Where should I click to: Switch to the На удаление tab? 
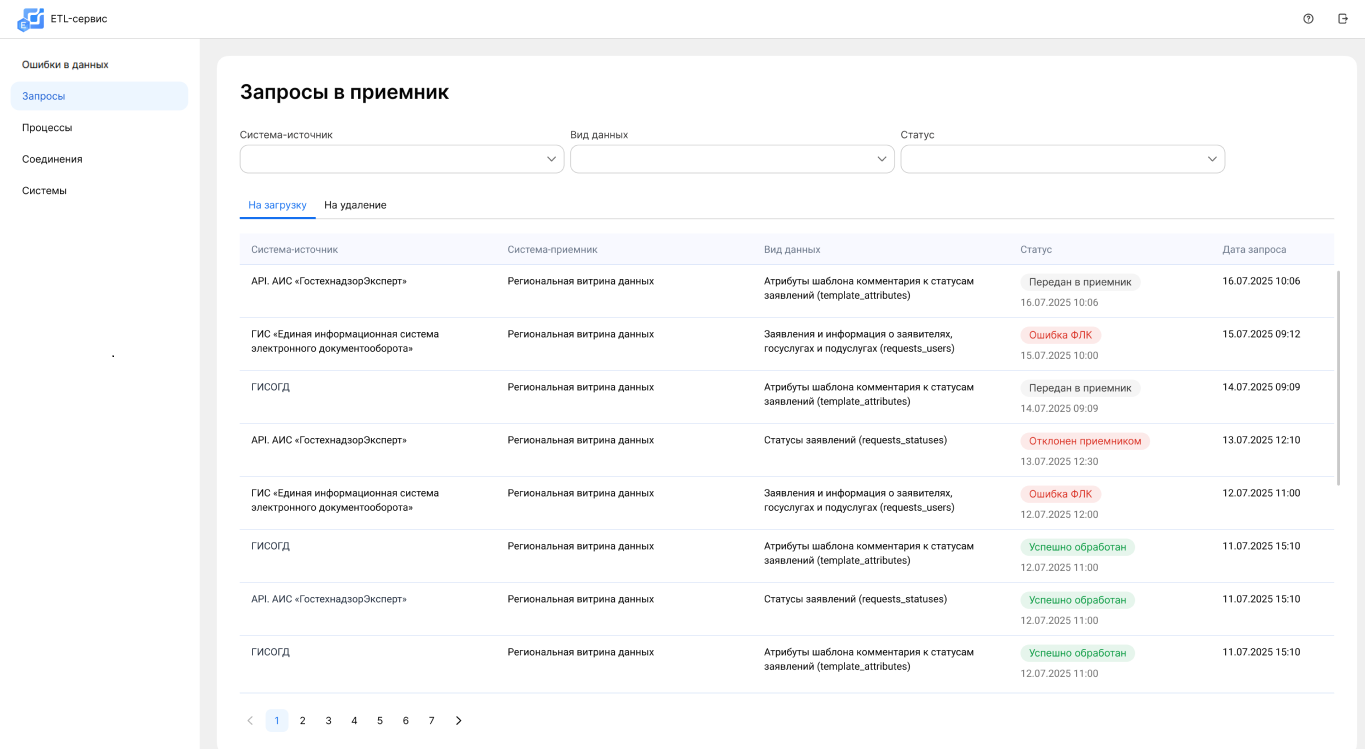355,205
